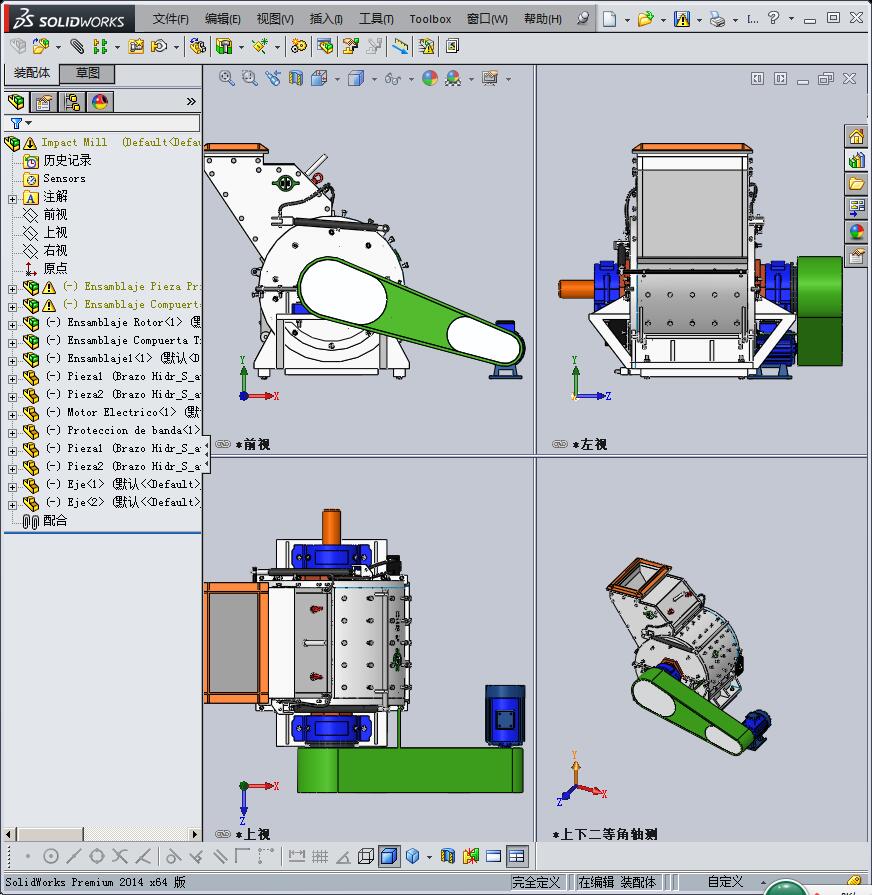The width and height of the screenshot is (872, 895).
Task: Toggle the view link icon beside *左视
Action: (560, 444)
